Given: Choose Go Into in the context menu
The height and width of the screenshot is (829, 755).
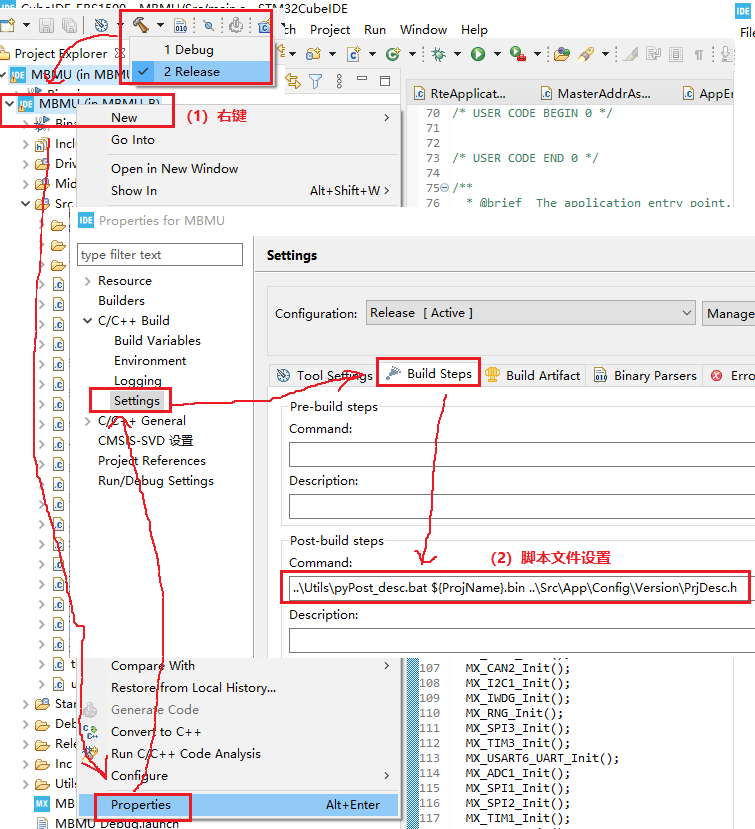Looking at the screenshot, I should tap(133, 140).
